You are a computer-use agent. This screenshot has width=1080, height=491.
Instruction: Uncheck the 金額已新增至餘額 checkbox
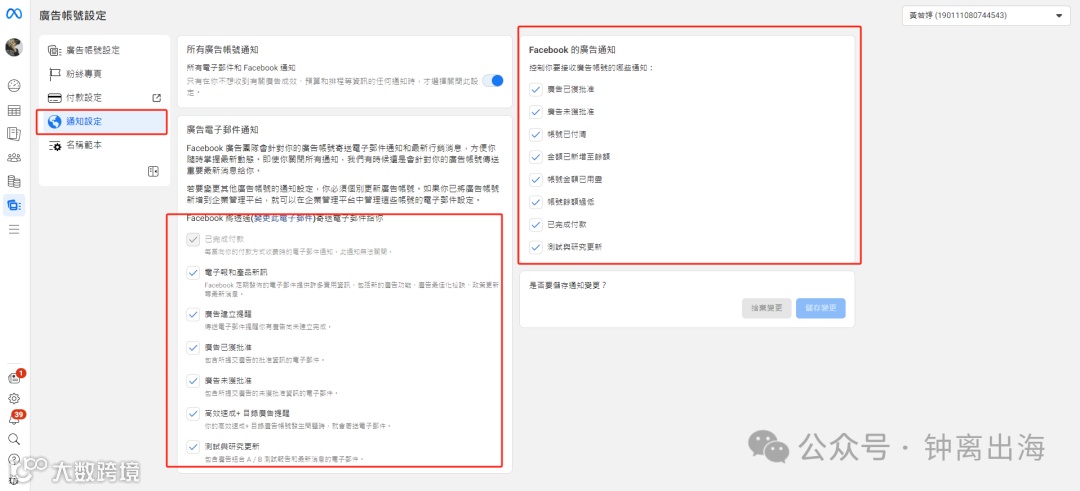pyautogui.click(x=535, y=157)
